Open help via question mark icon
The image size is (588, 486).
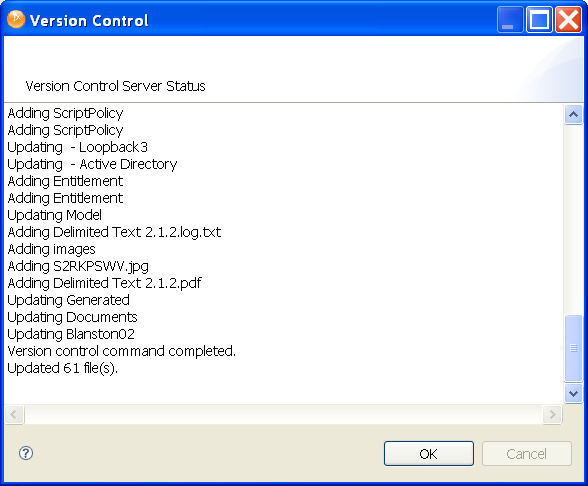coord(26,453)
